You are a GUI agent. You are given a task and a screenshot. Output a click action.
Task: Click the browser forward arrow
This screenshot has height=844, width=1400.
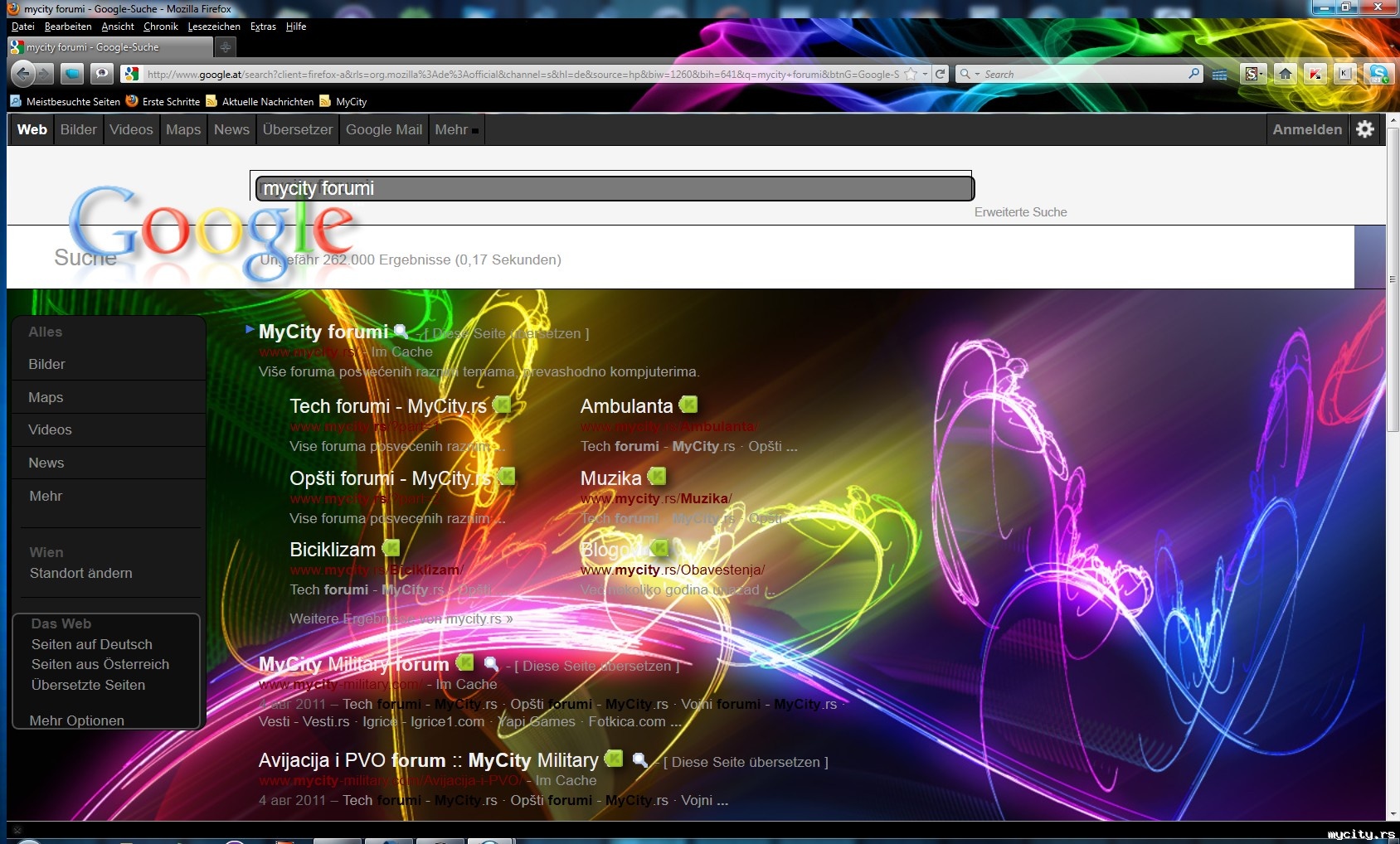45,74
